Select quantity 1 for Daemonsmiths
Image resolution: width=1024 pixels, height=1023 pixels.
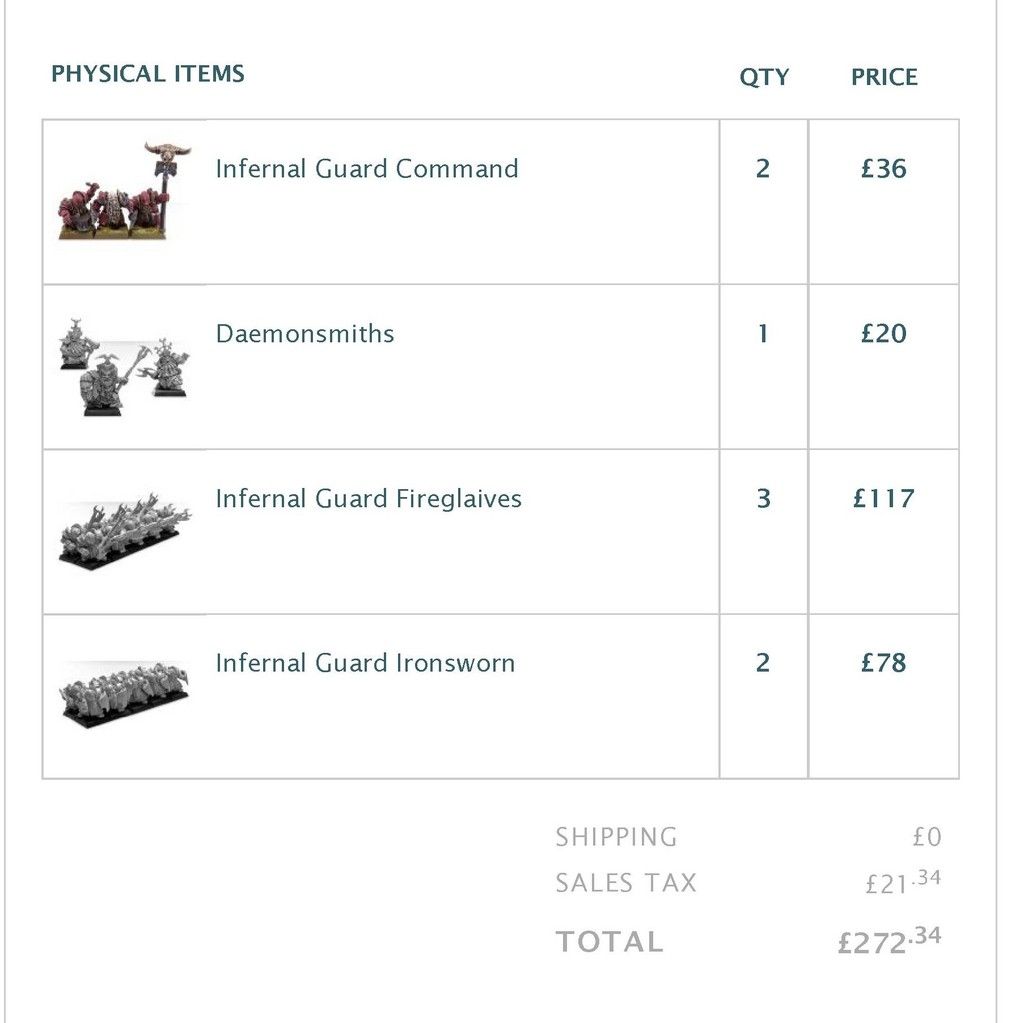click(x=763, y=334)
